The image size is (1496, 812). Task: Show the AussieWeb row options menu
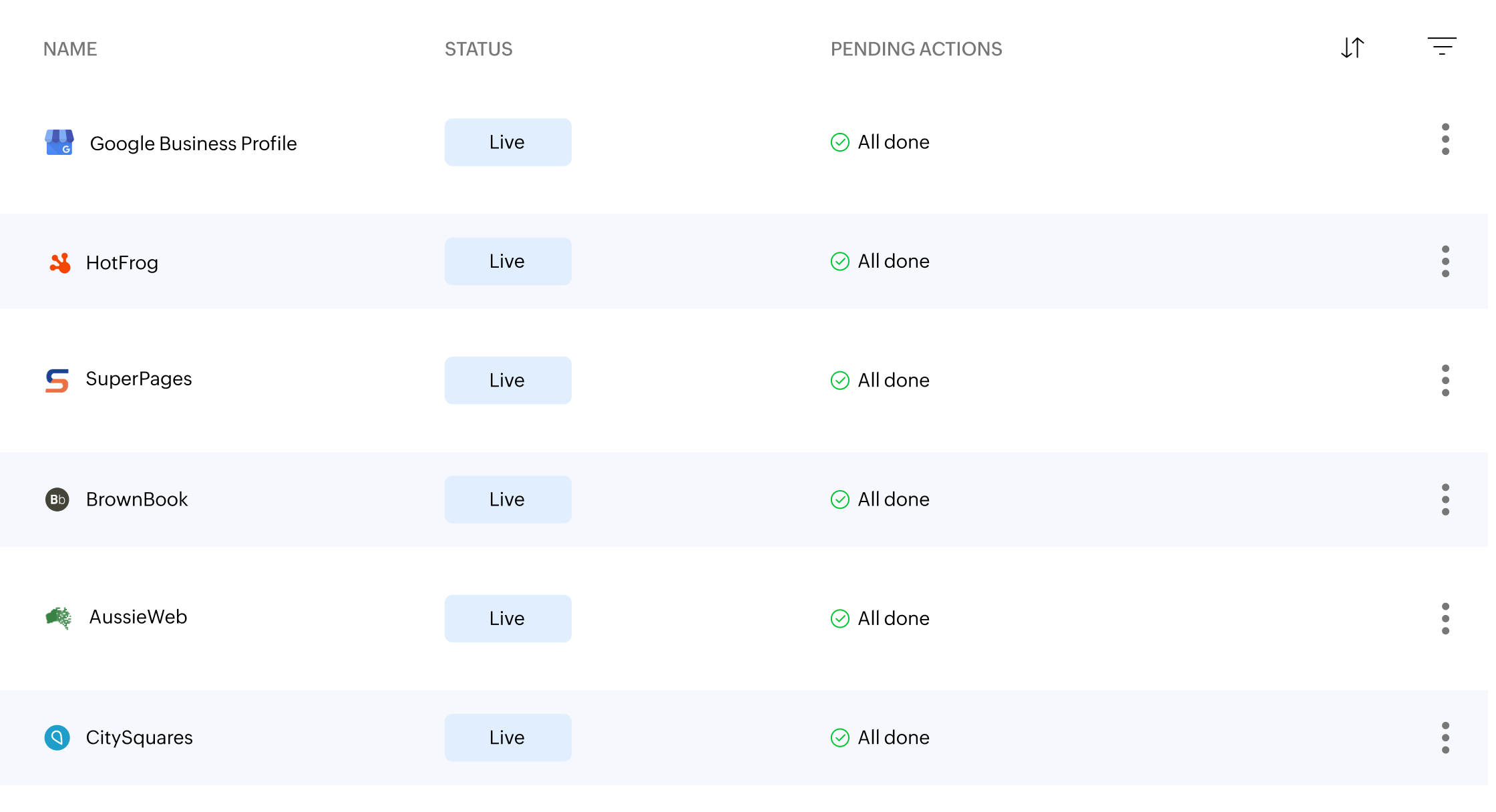(x=1445, y=618)
